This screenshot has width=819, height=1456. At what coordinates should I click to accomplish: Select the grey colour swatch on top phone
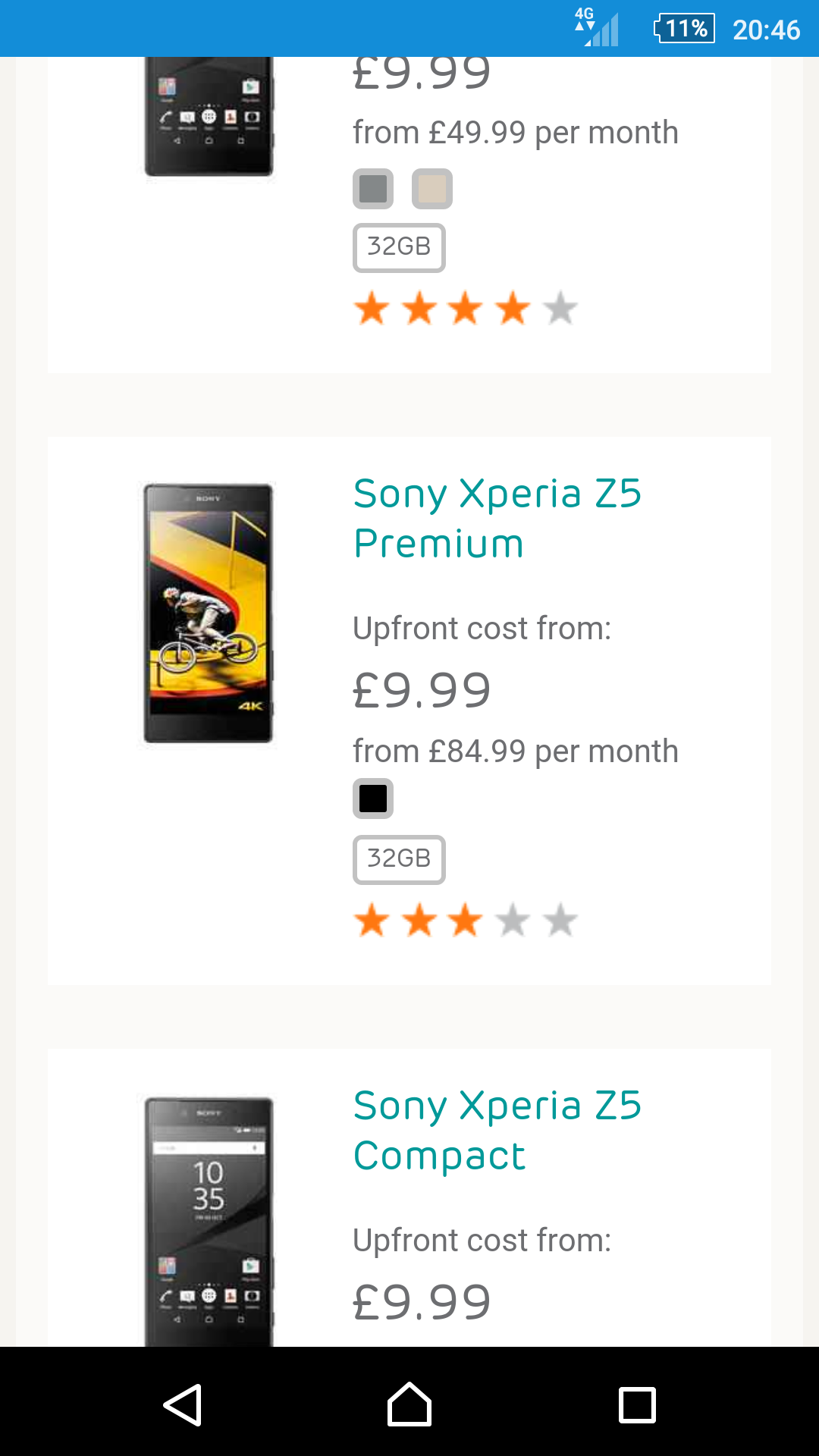(x=373, y=189)
